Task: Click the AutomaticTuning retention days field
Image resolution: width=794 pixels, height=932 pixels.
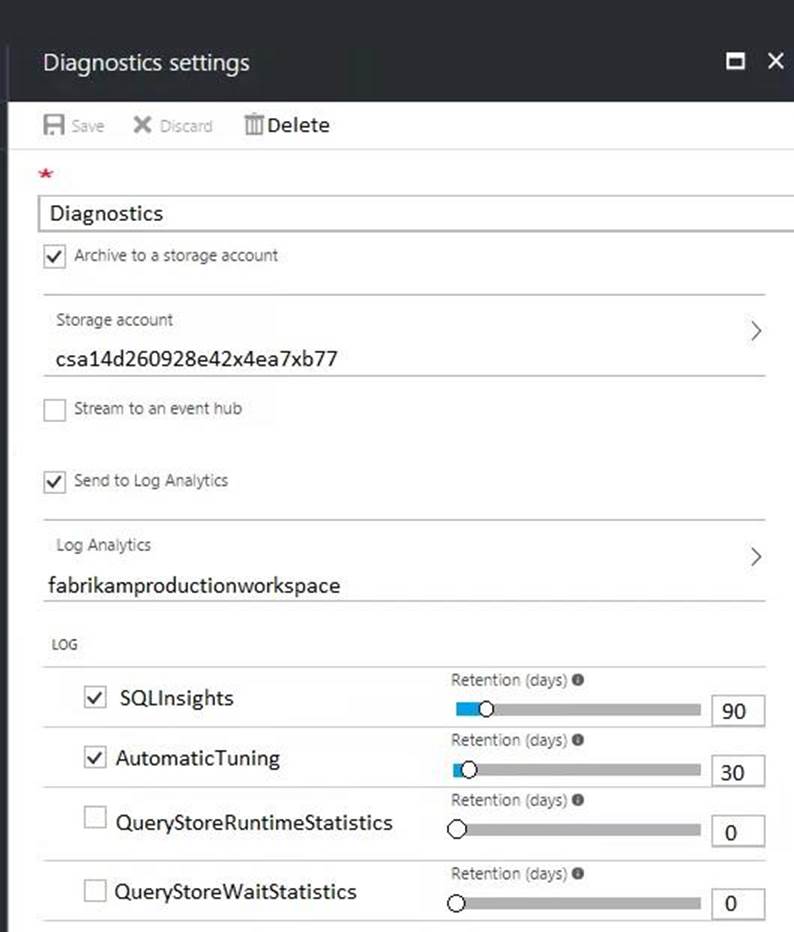Action: click(737, 772)
